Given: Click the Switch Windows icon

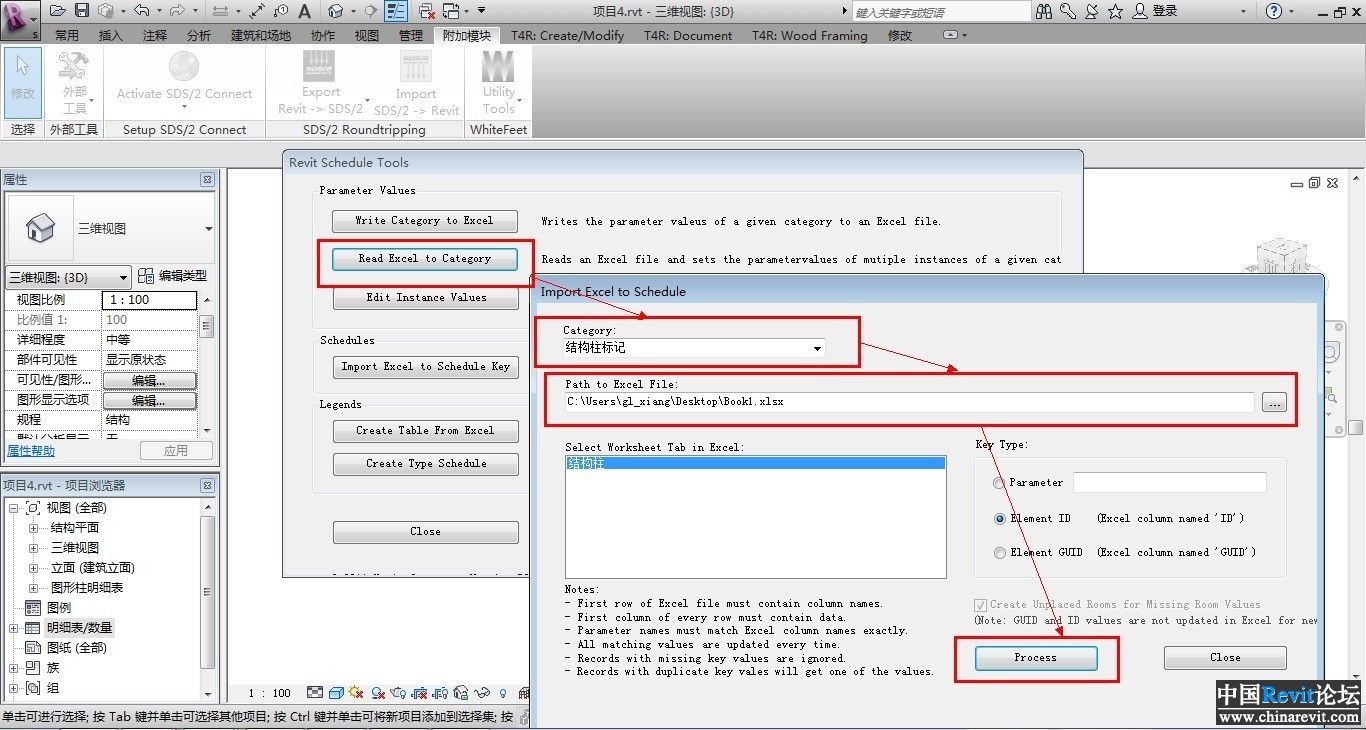Looking at the screenshot, I should pos(452,11).
